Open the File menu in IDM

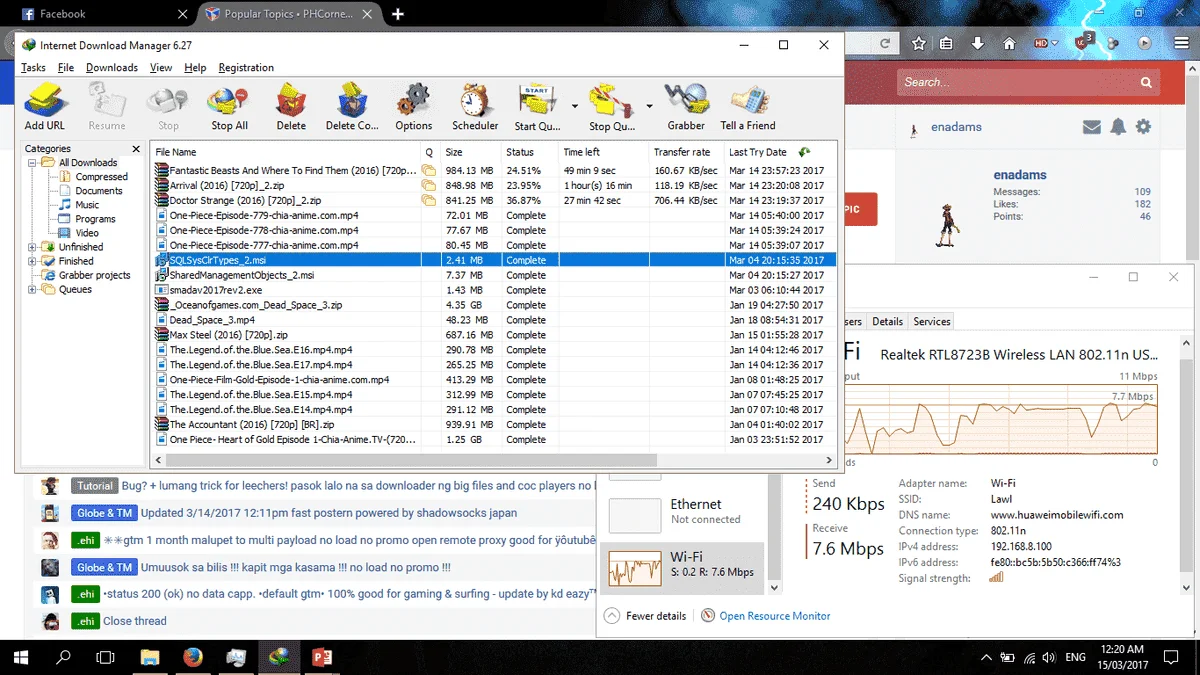tap(66, 68)
